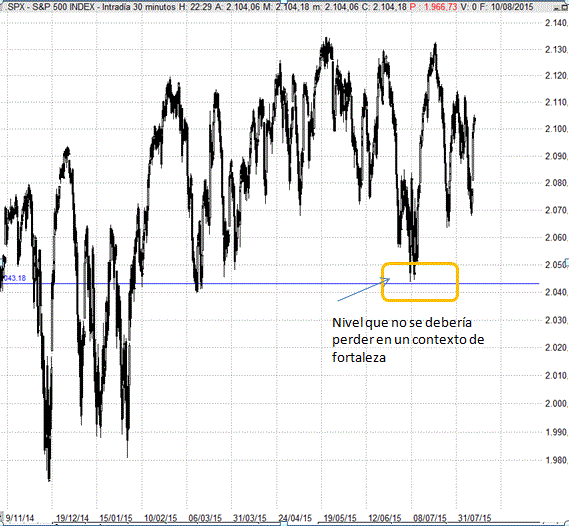Click the 08/07/15 date on time axis
569x526 pixels.
[x=430, y=518]
